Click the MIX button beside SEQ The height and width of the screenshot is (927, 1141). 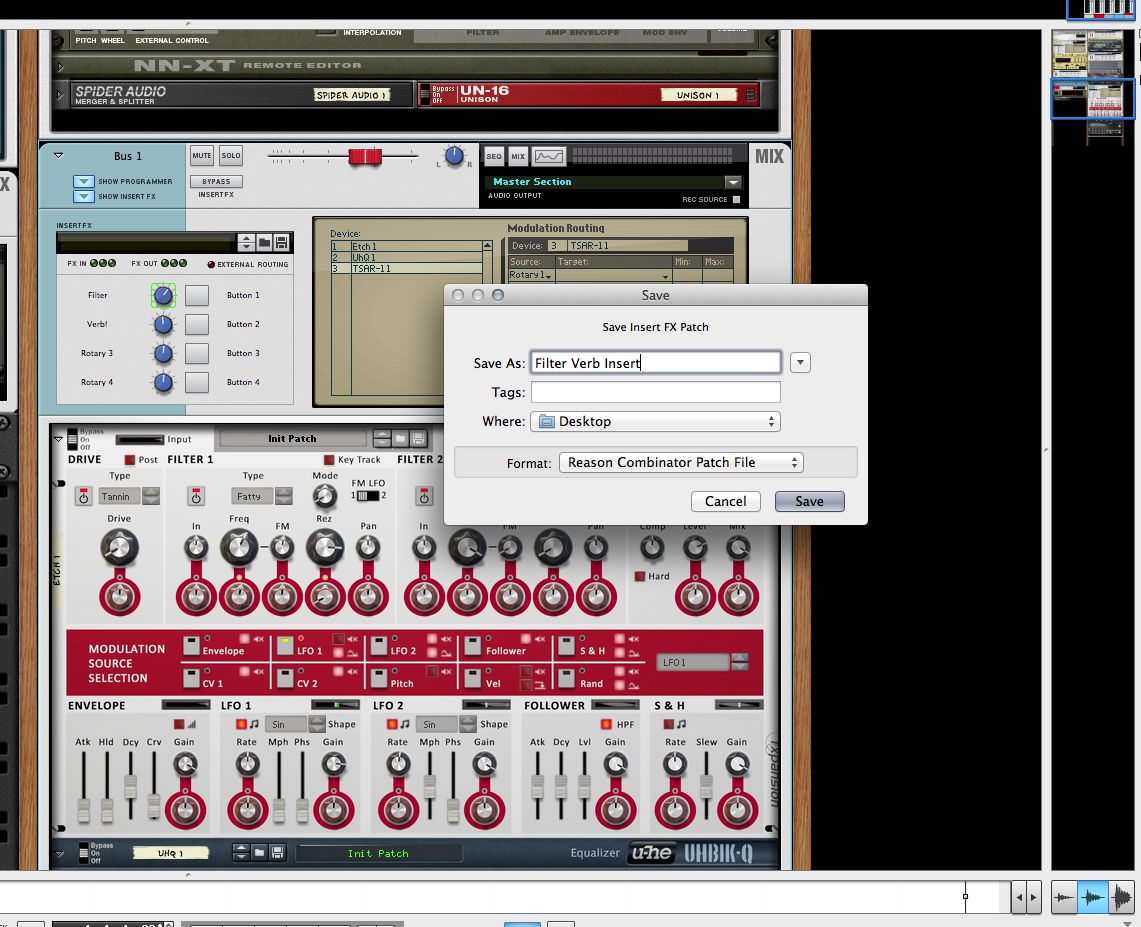tap(518, 156)
